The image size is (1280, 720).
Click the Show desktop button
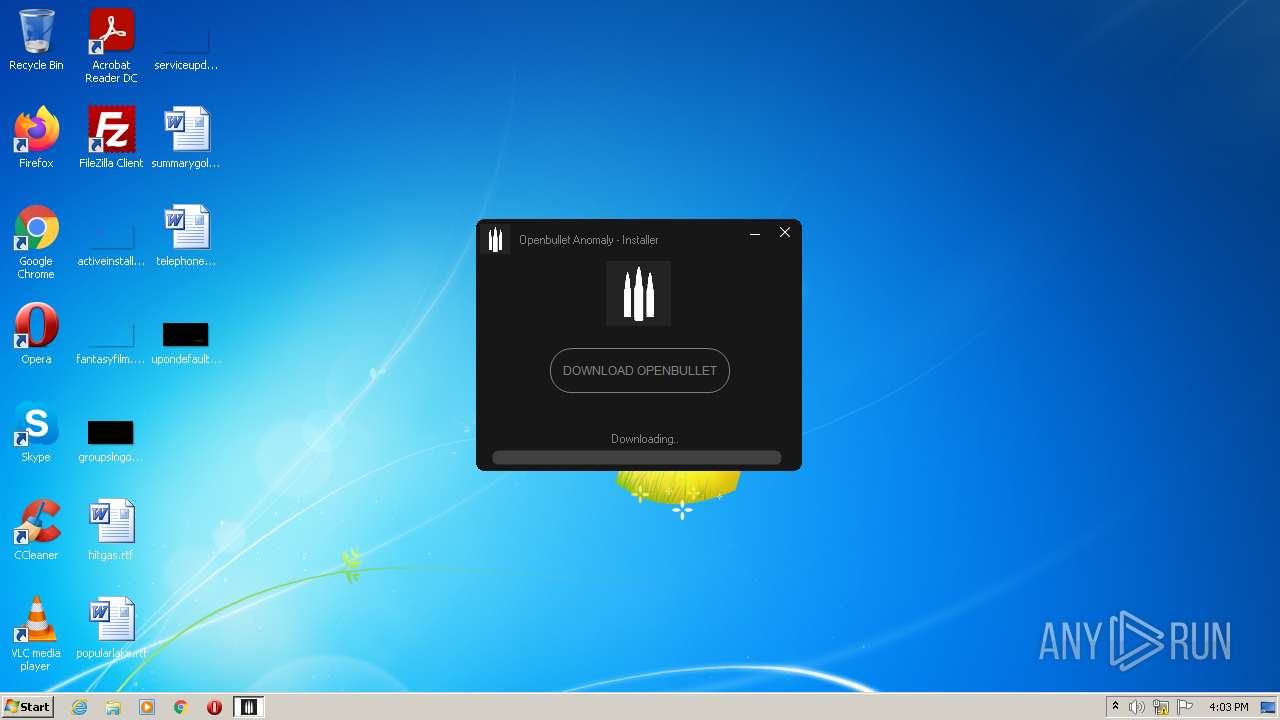coord(1269,707)
